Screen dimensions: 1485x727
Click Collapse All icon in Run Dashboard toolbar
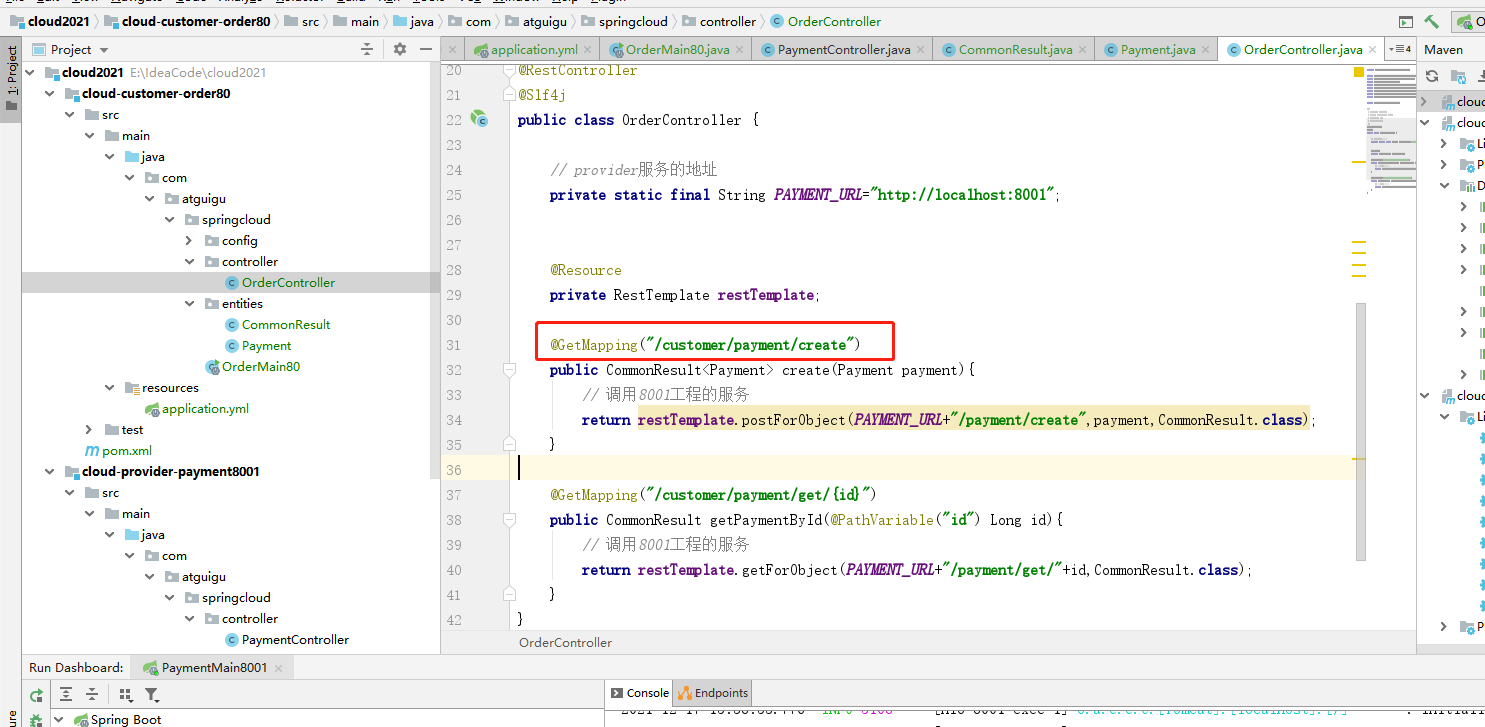click(92, 695)
